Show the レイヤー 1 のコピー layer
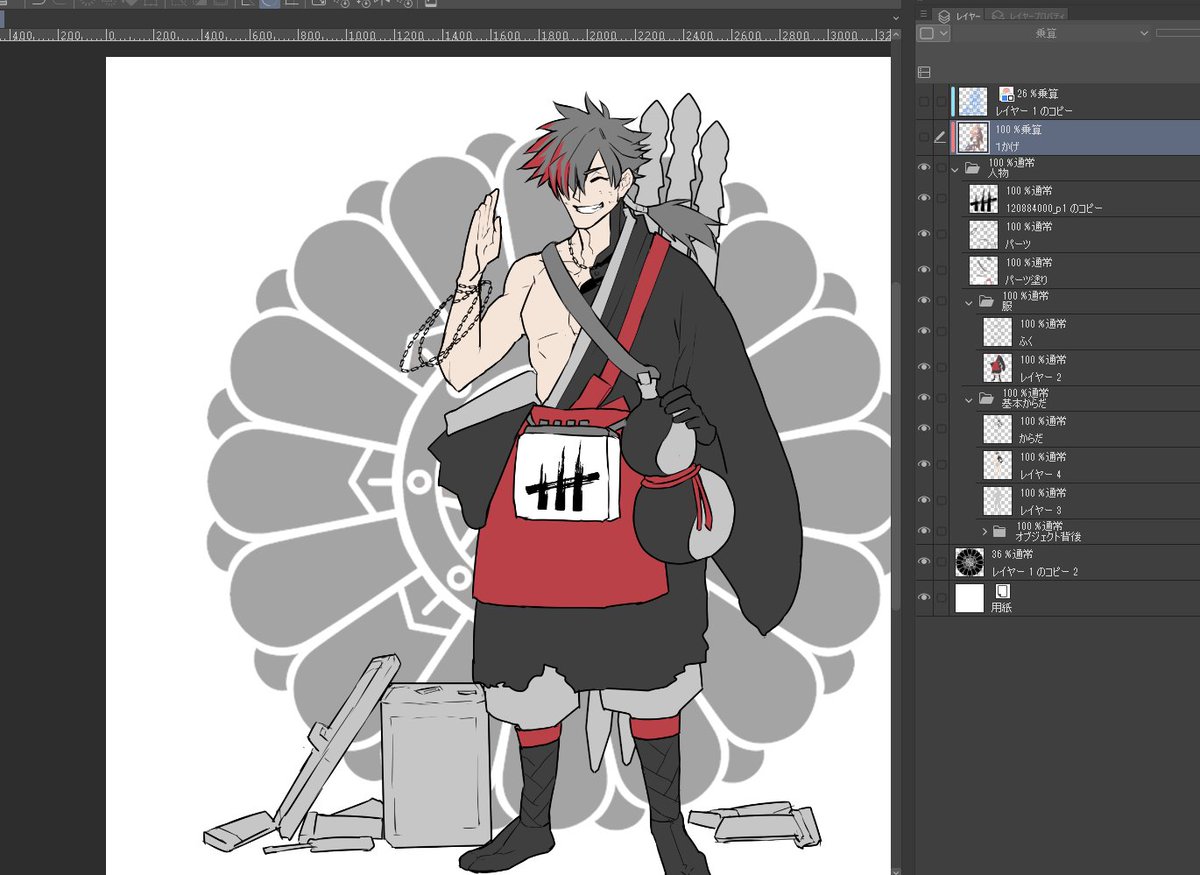The width and height of the screenshot is (1200, 875). (x=924, y=101)
